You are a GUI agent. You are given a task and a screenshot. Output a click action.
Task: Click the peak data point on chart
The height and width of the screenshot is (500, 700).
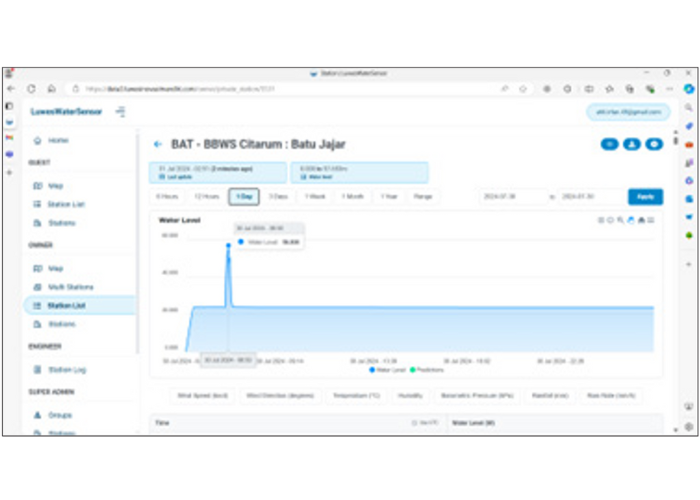[x=228, y=243]
